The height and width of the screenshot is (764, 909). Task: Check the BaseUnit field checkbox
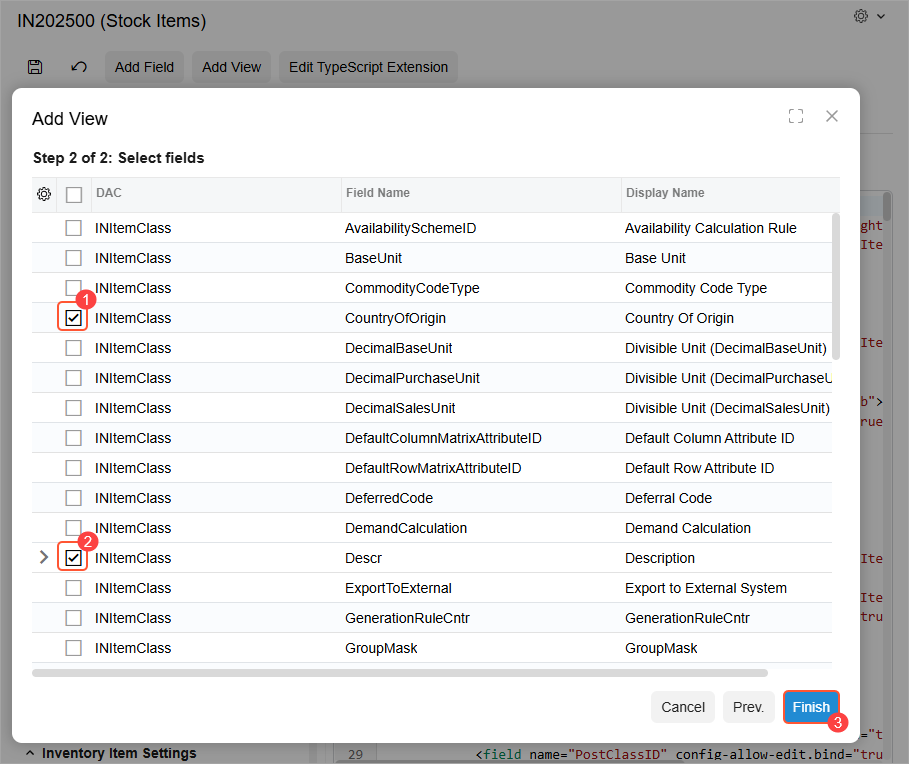(74, 258)
